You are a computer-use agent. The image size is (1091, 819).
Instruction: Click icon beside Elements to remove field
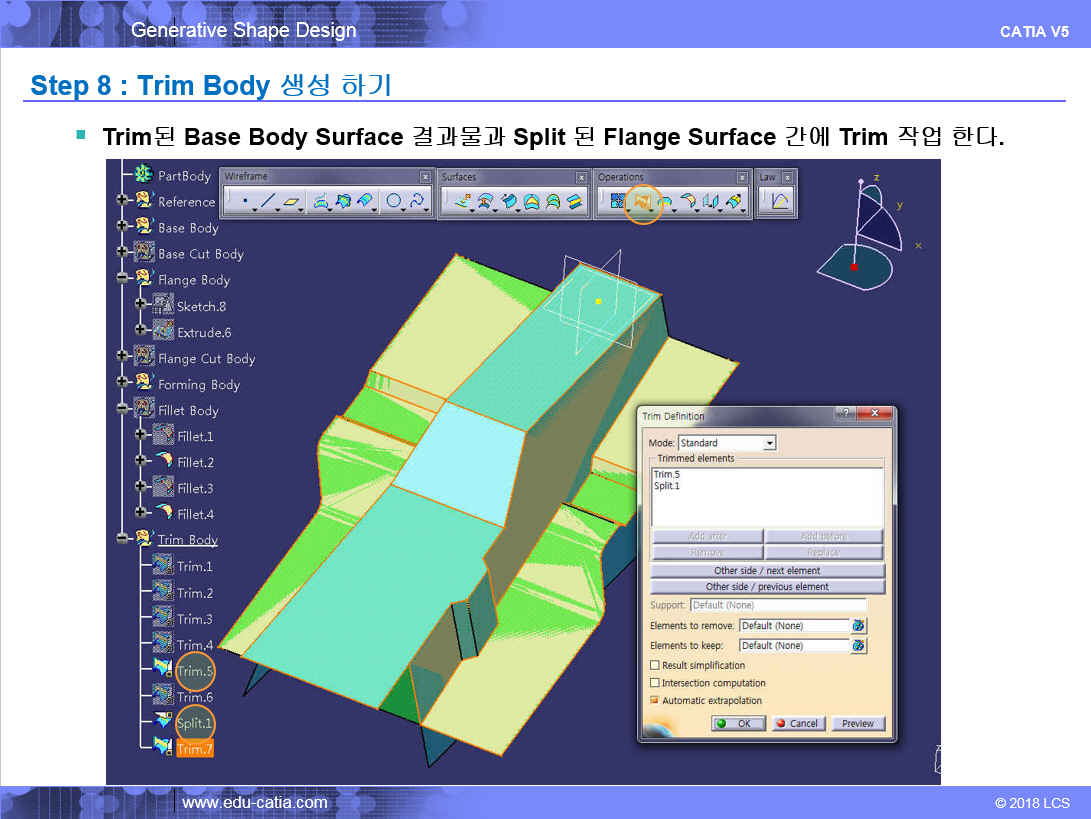coord(858,626)
